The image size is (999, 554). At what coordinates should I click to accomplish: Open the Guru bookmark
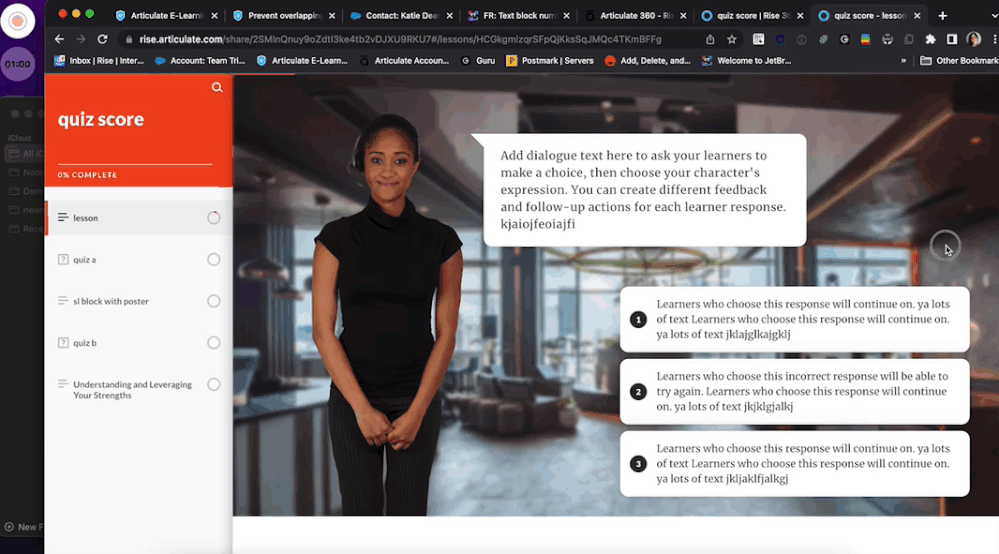(x=478, y=60)
